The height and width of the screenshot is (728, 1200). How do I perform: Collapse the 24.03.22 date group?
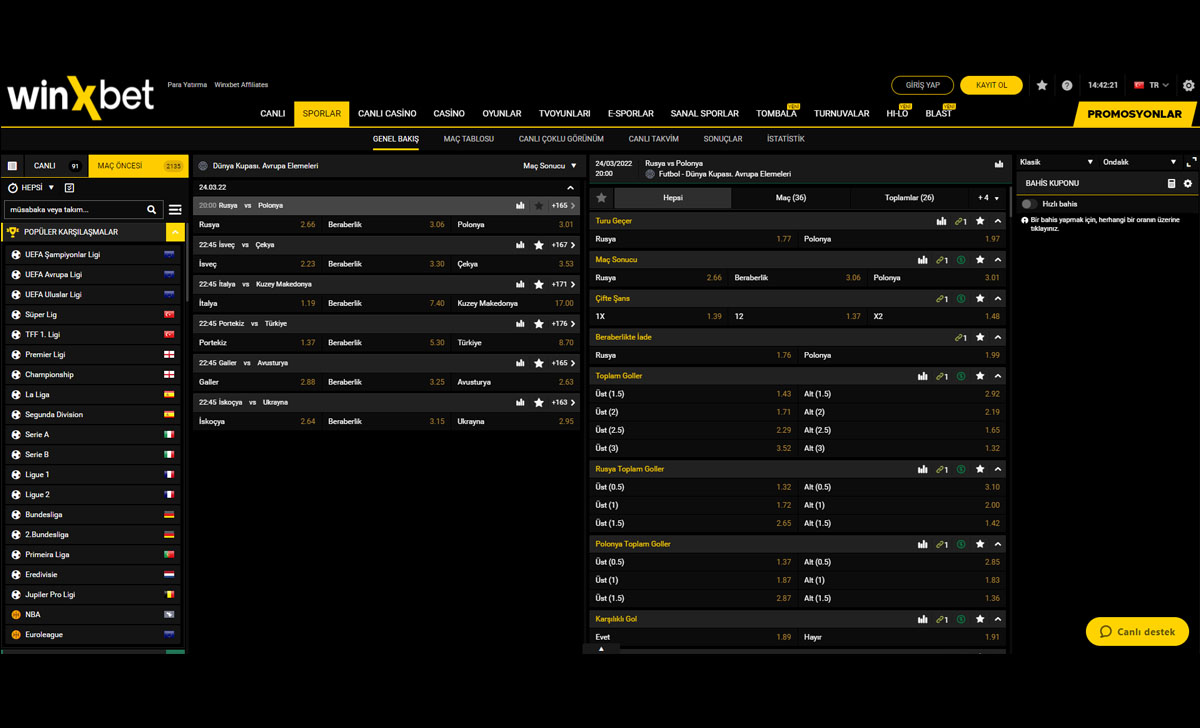[571, 188]
